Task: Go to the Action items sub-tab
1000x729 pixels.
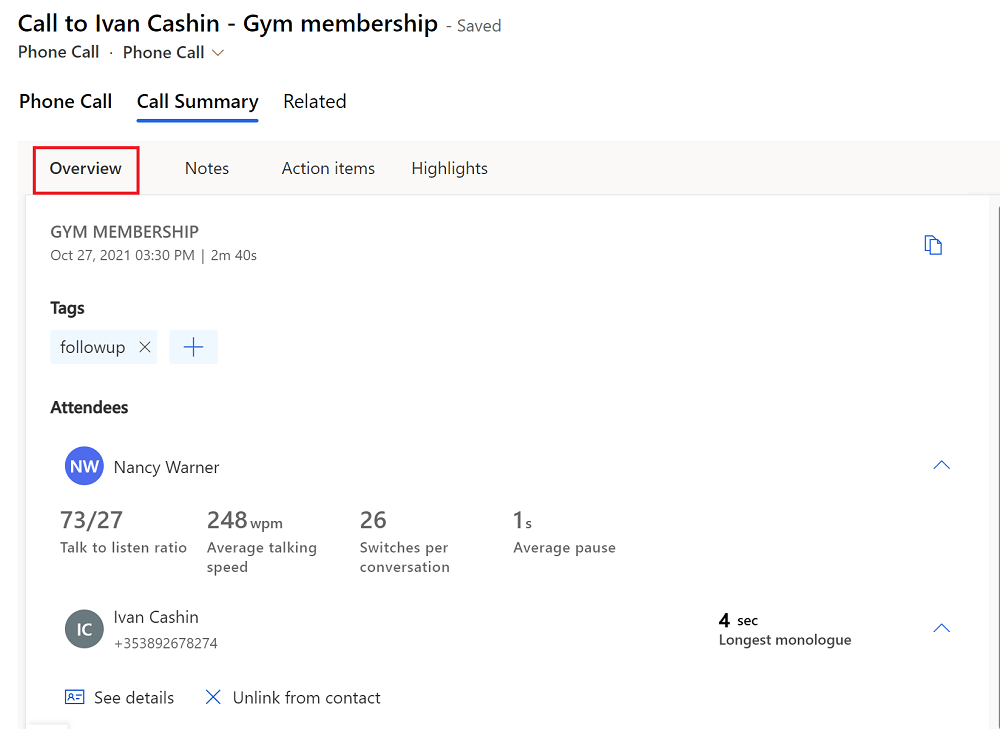Action: 328,169
